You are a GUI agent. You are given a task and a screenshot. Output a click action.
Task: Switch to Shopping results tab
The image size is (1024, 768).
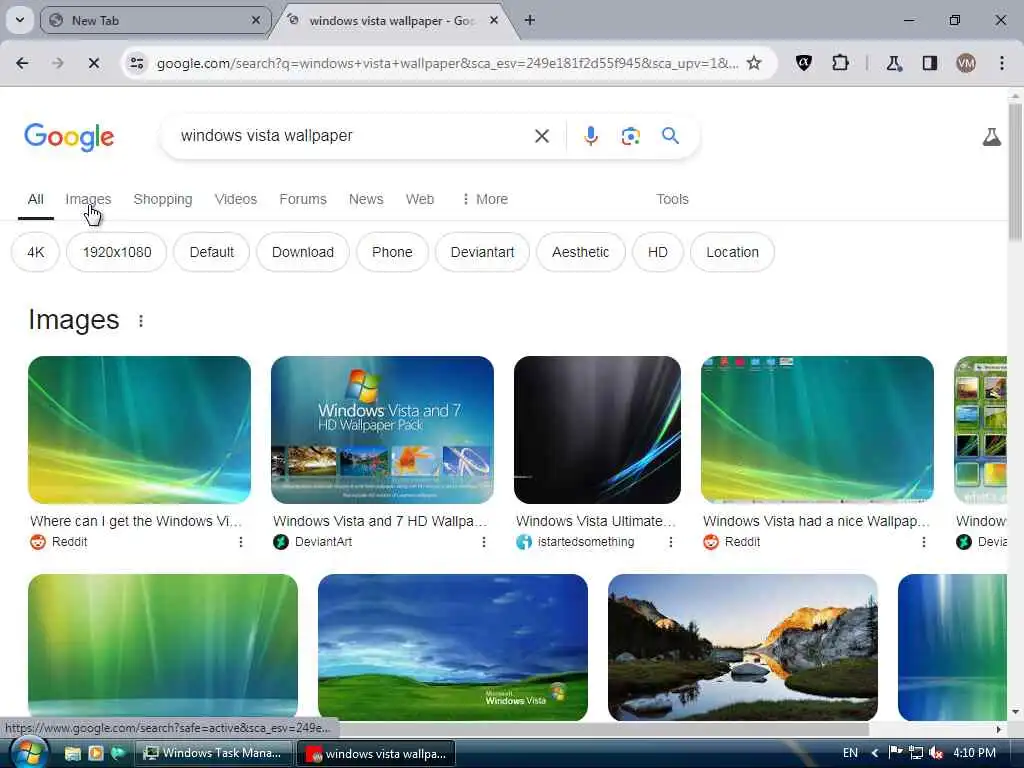163,199
